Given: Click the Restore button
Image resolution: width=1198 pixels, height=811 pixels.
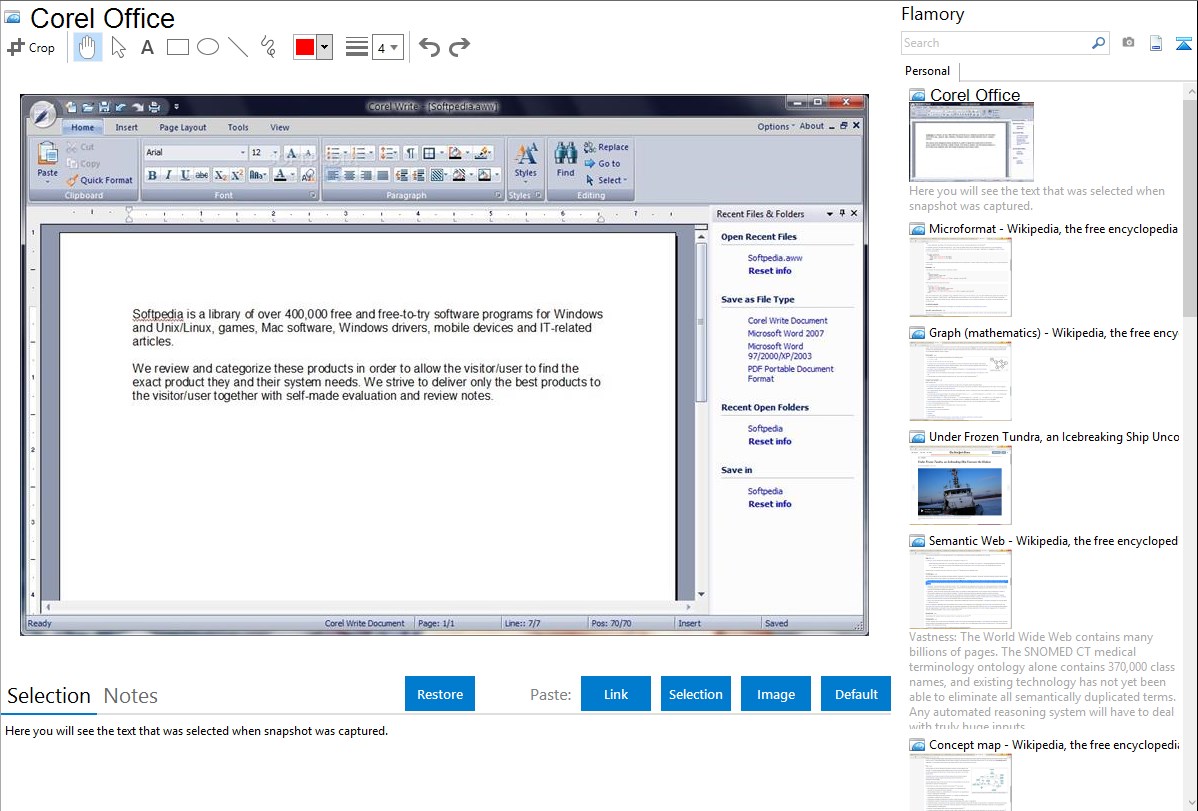Looking at the screenshot, I should (x=440, y=694).
